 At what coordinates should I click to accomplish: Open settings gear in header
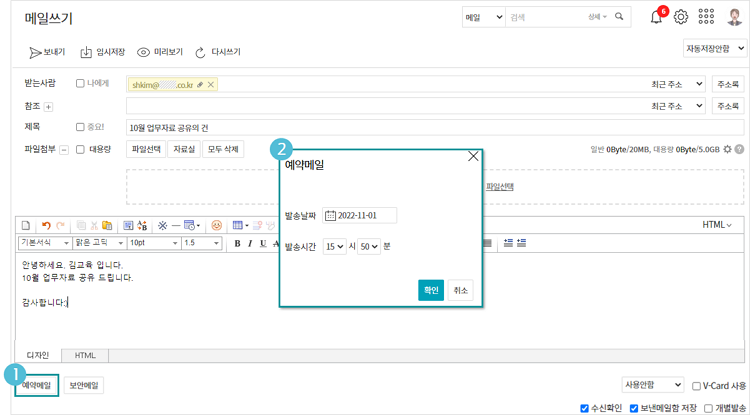pos(681,17)
